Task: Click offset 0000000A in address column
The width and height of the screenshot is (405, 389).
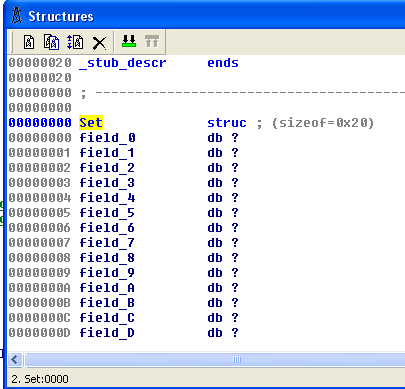Action: [40, 288]
